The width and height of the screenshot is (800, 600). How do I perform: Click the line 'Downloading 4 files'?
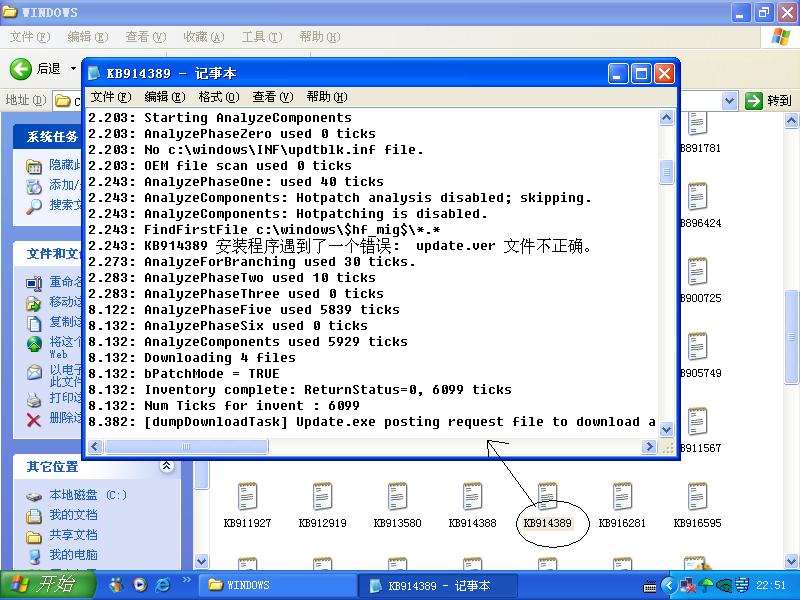coord(192,358)
